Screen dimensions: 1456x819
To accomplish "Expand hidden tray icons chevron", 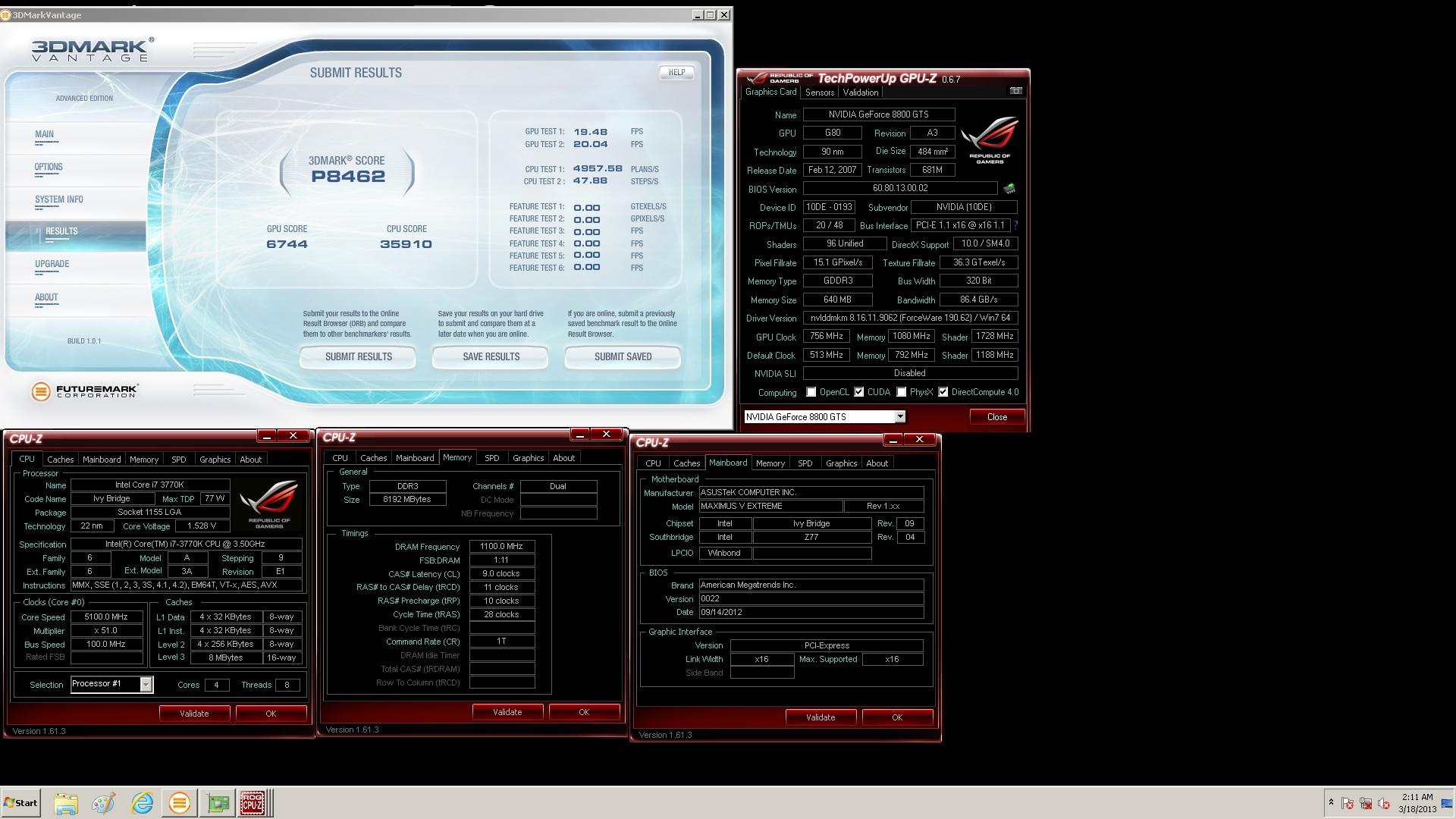I will [1330, 803].
